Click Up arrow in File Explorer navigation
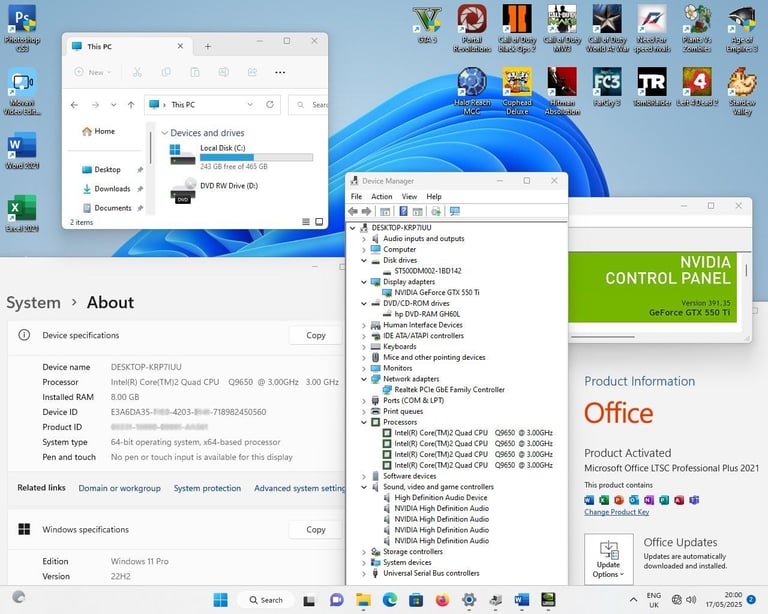 131,105
